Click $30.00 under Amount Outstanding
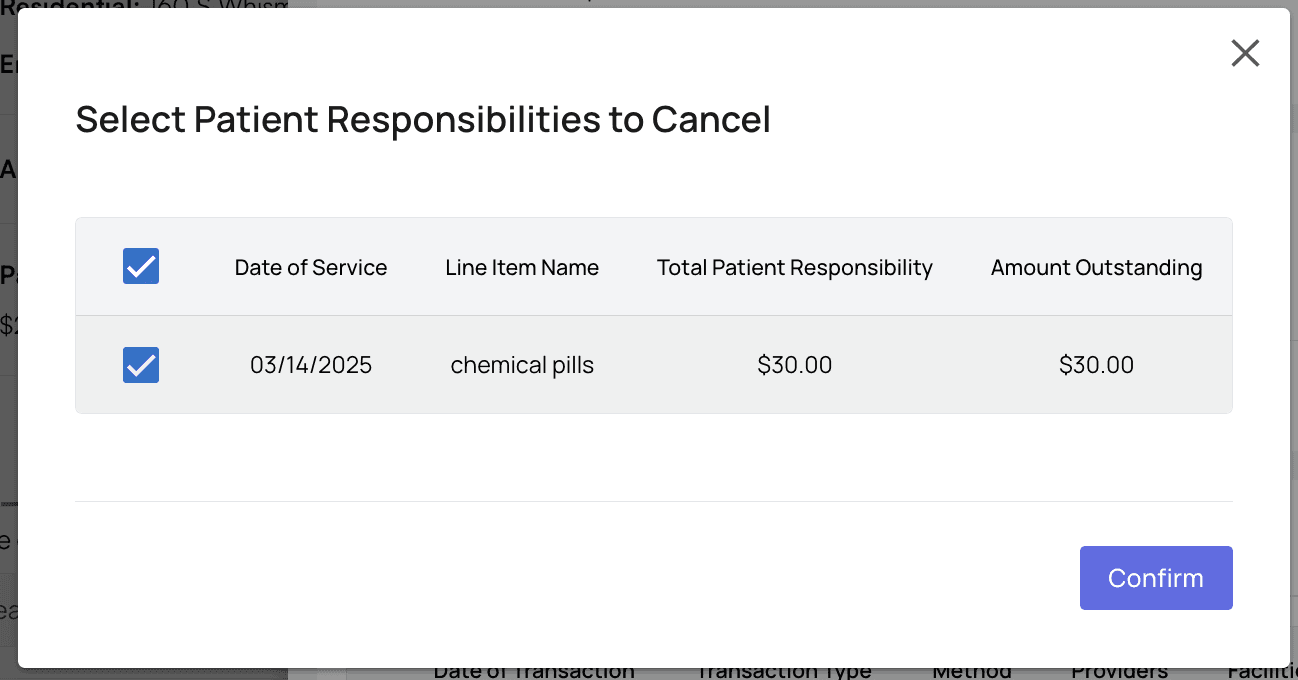The image size is (1298, 680). pyautogui.click(x=1096, y=365)
